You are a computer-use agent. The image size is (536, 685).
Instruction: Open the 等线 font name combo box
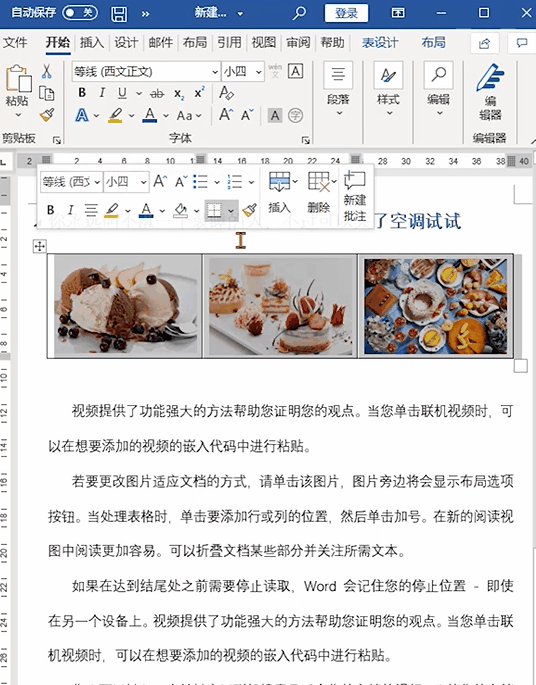tap(146, 71)
